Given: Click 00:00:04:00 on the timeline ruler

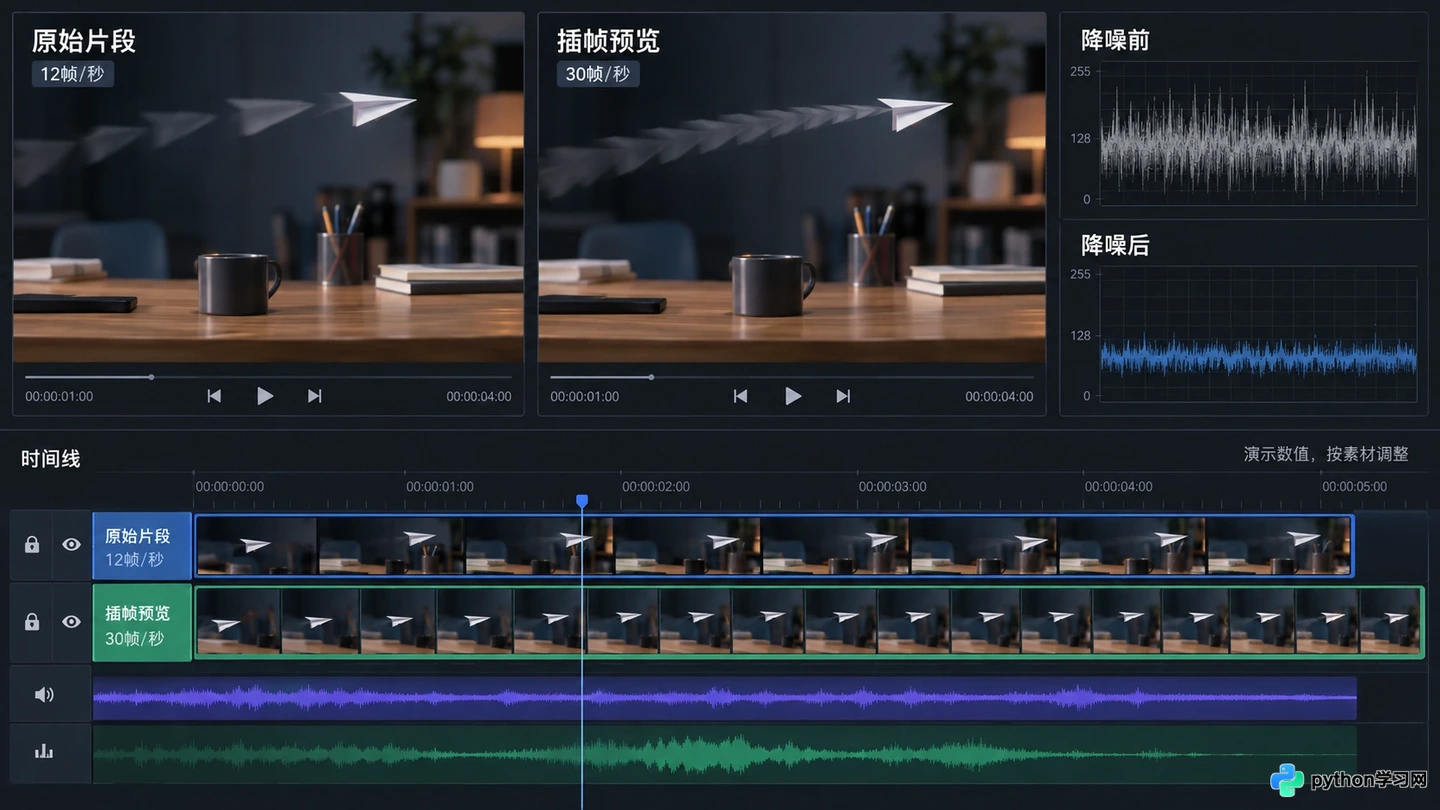Looking at the screenshot, I should coord(1119,487).
